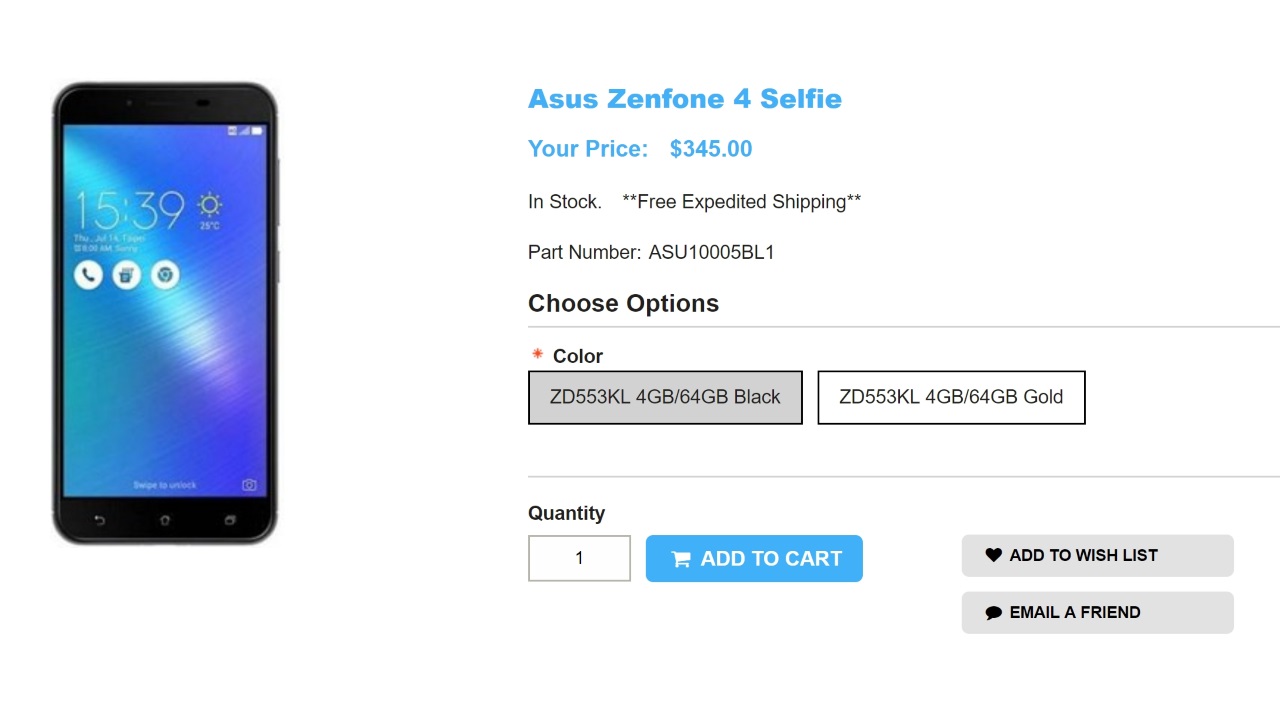Tap the phone dialer icon on the pictured screen
Screen dimensions: 1280x720
coord(88,274)
